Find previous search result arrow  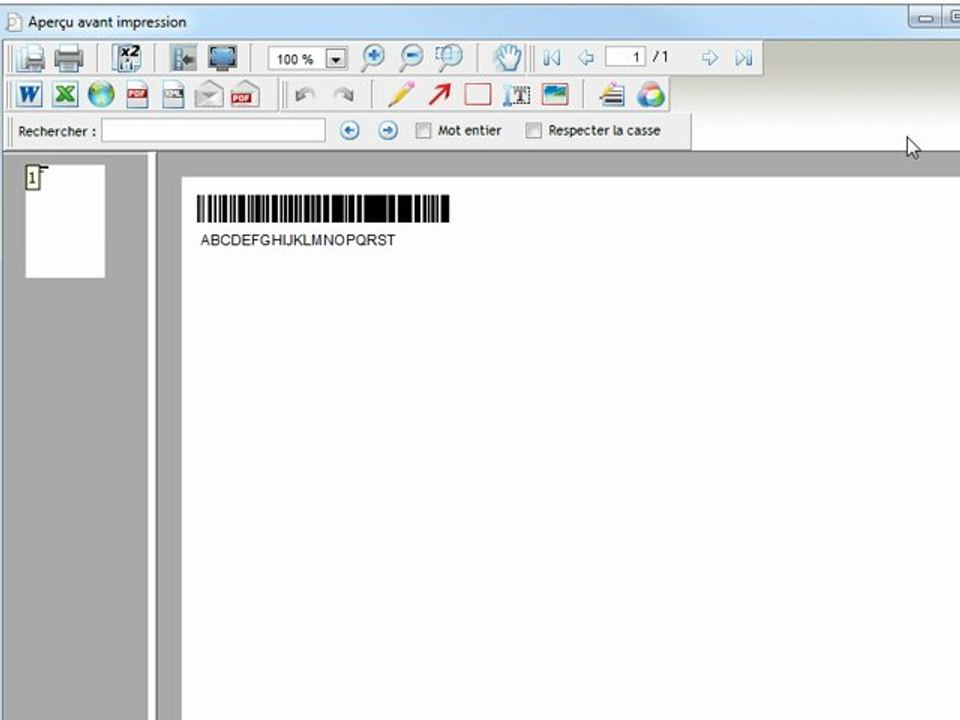pyautogui.click(x=350, y=130)
